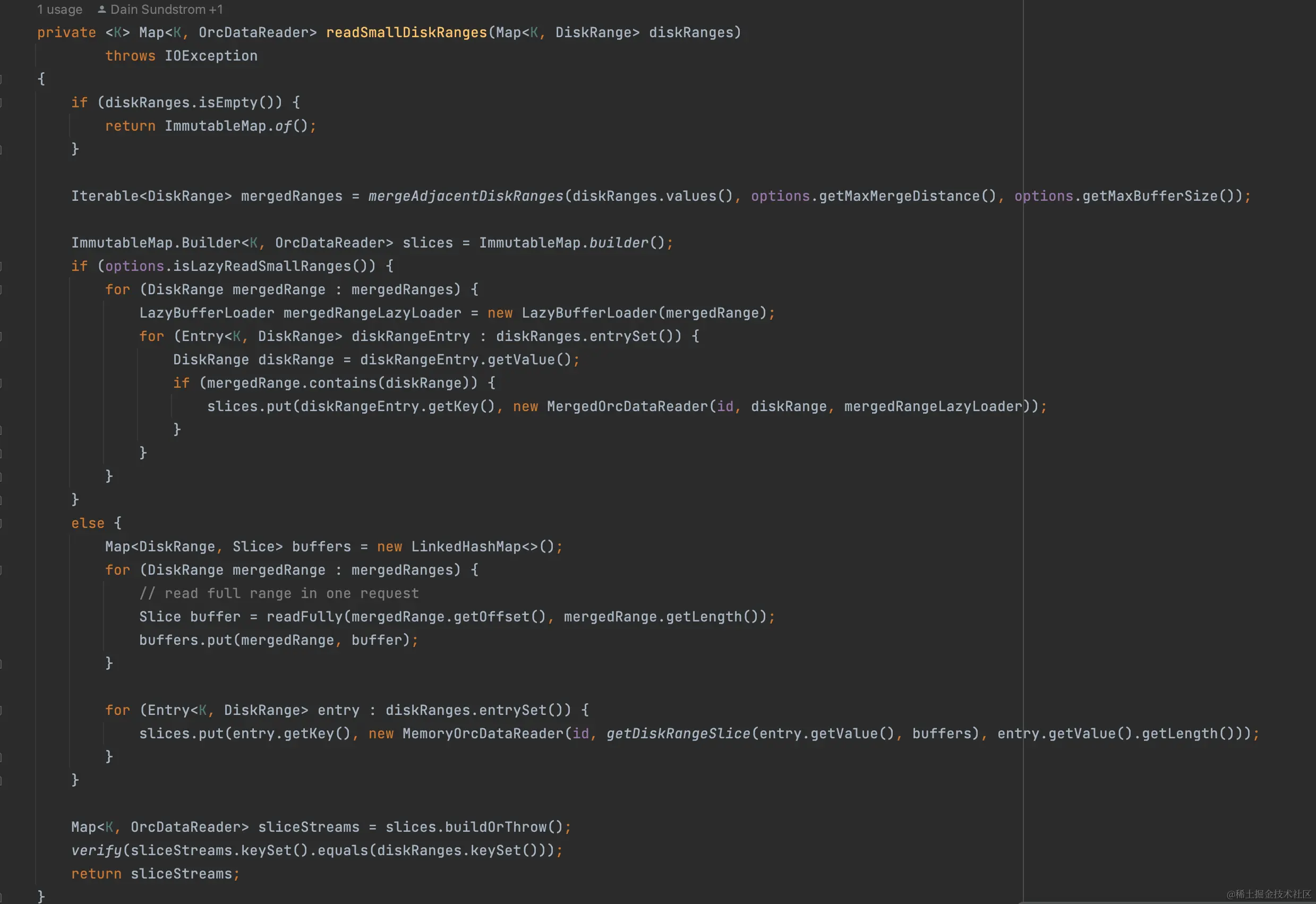Click the IOException in throws clause

point(211,56)
